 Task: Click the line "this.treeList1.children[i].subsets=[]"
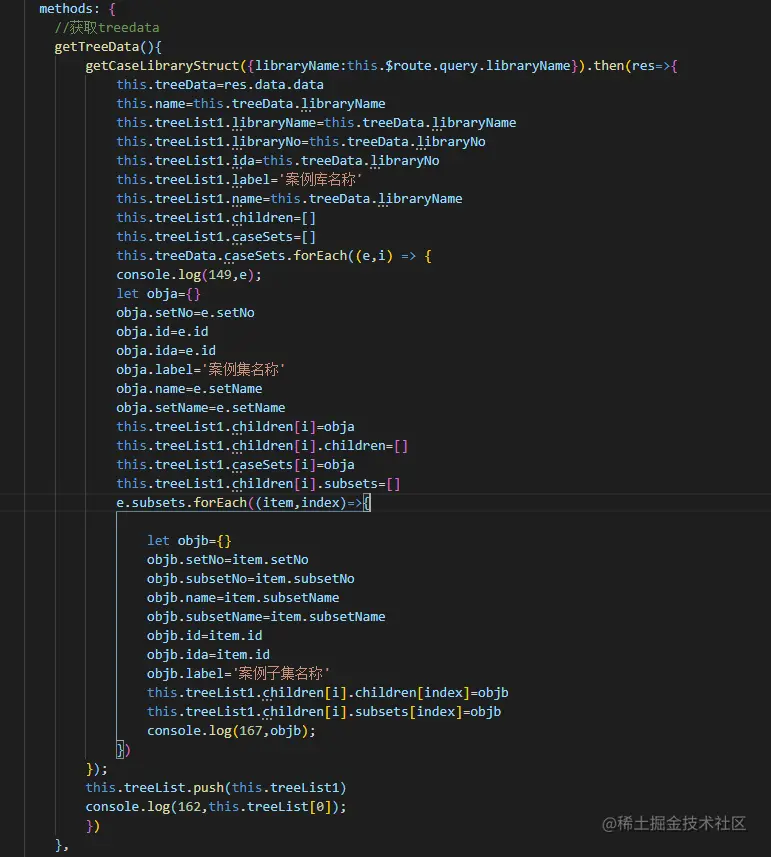point(258,484)
